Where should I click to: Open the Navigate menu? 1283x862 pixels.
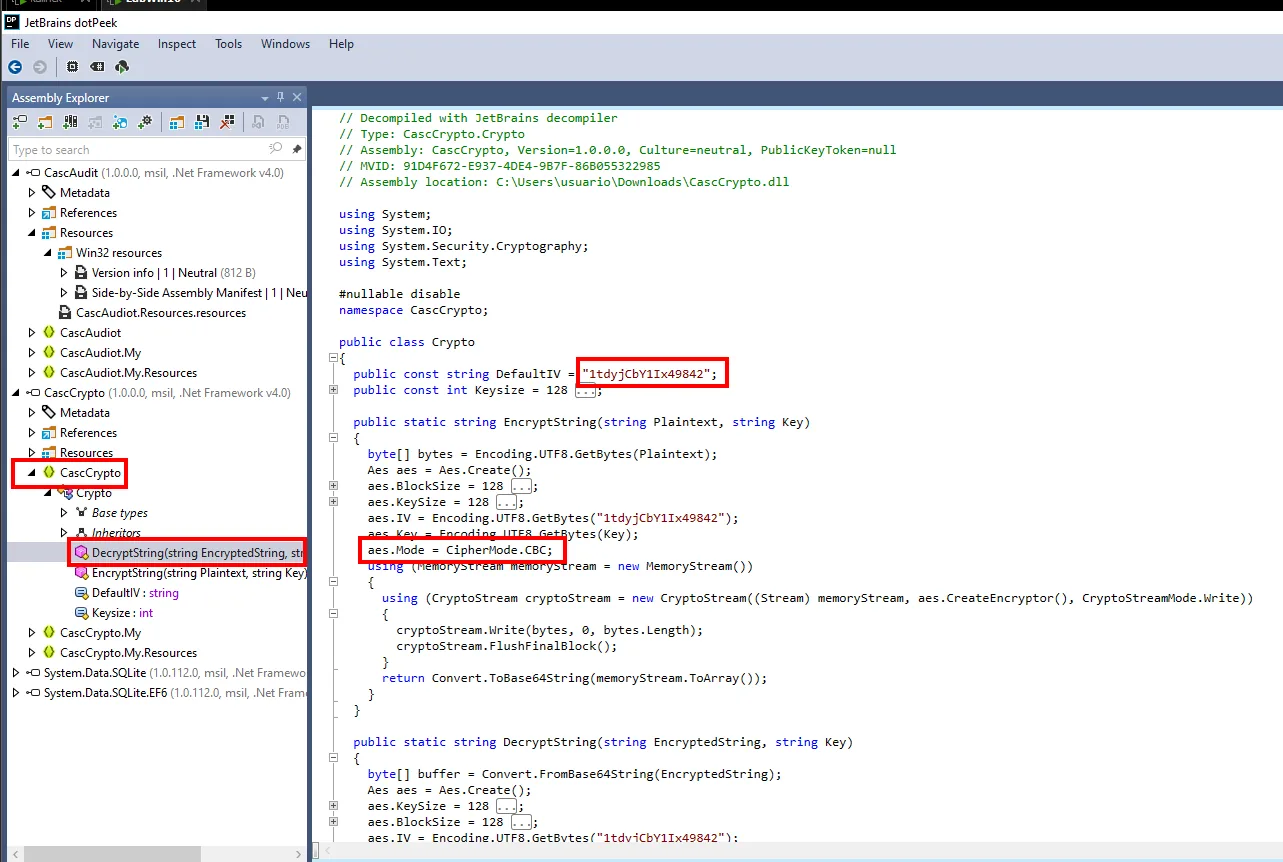click(116, 44)
